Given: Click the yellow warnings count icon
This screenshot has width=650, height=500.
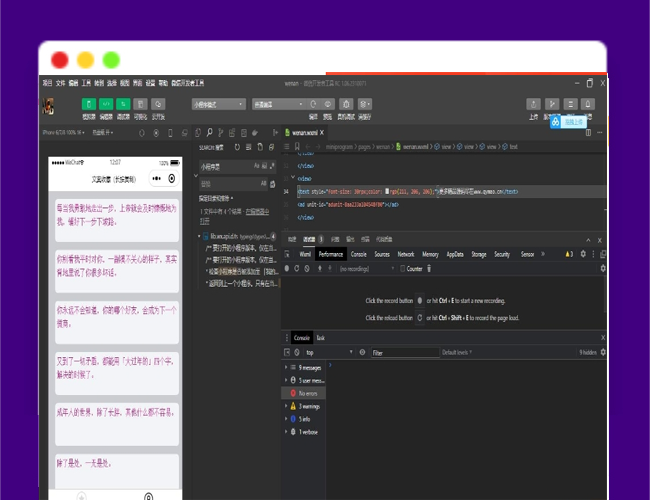Looking at the screenshot, I should (293, 406).
